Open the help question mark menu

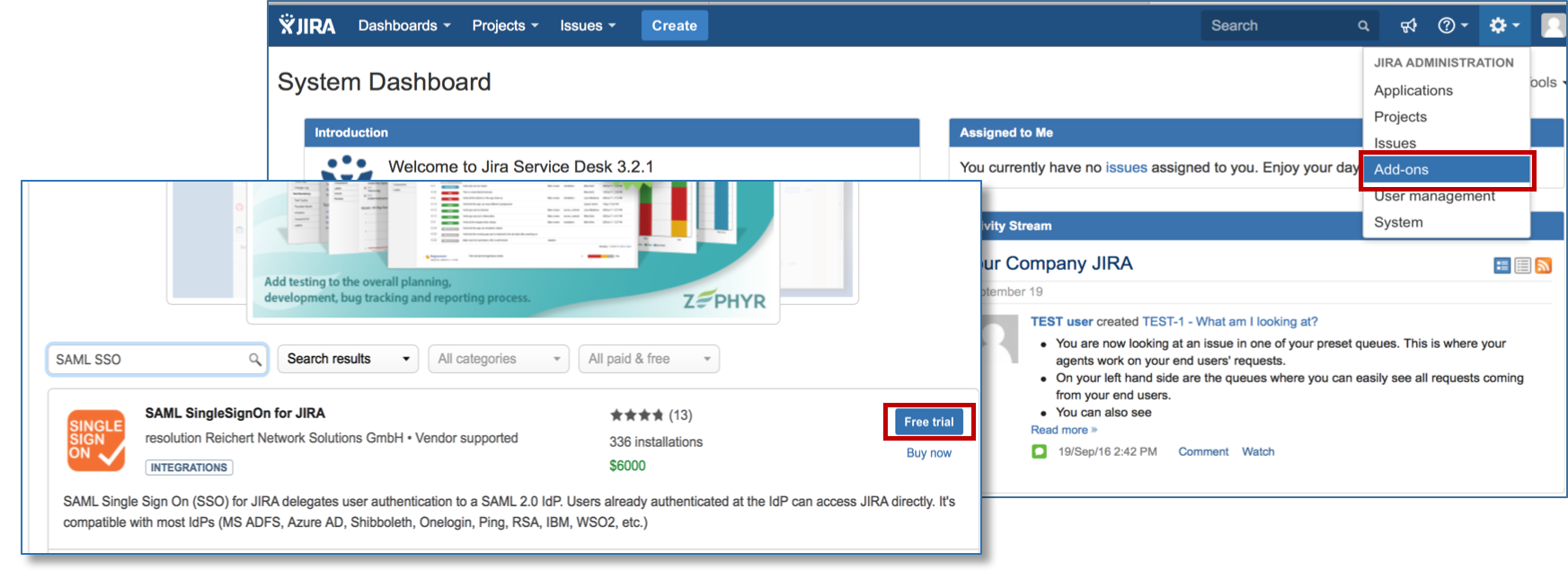coord(1452,26)
